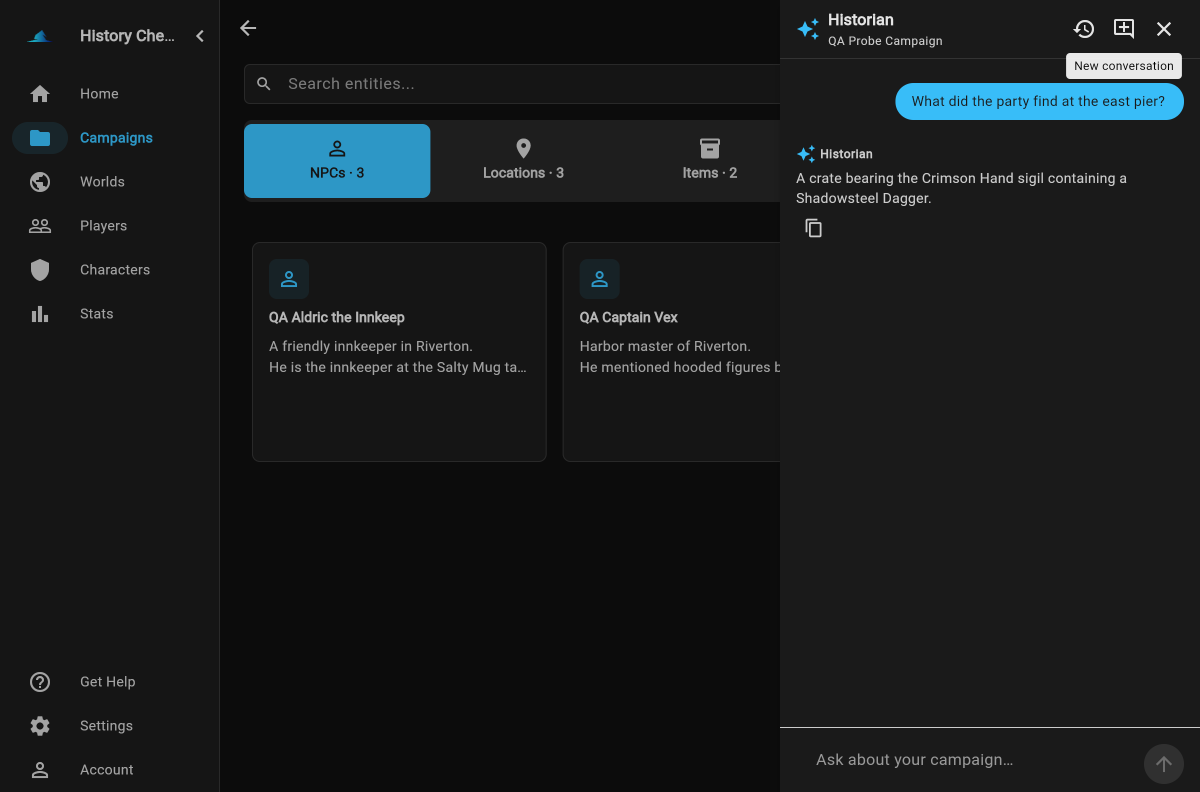Click the search magnifier icon
The width and height of the screenshot is (1200, 792).
pos(264,84)
